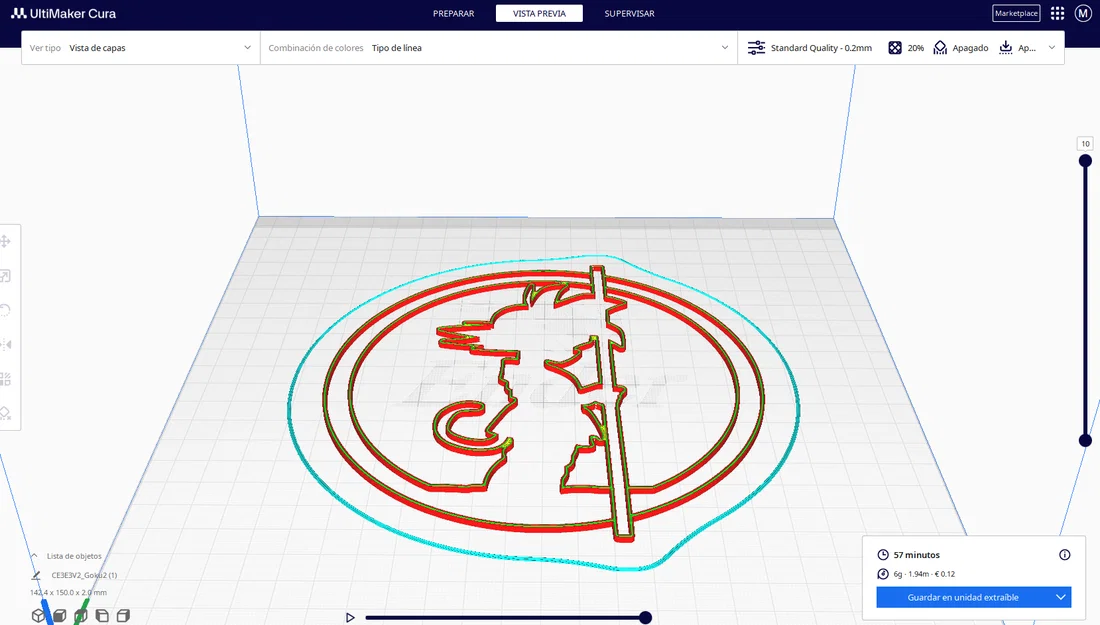Screen dimensions: 1100x625
Task: Click the support Apagado icon
Action: tap(940, 48)
